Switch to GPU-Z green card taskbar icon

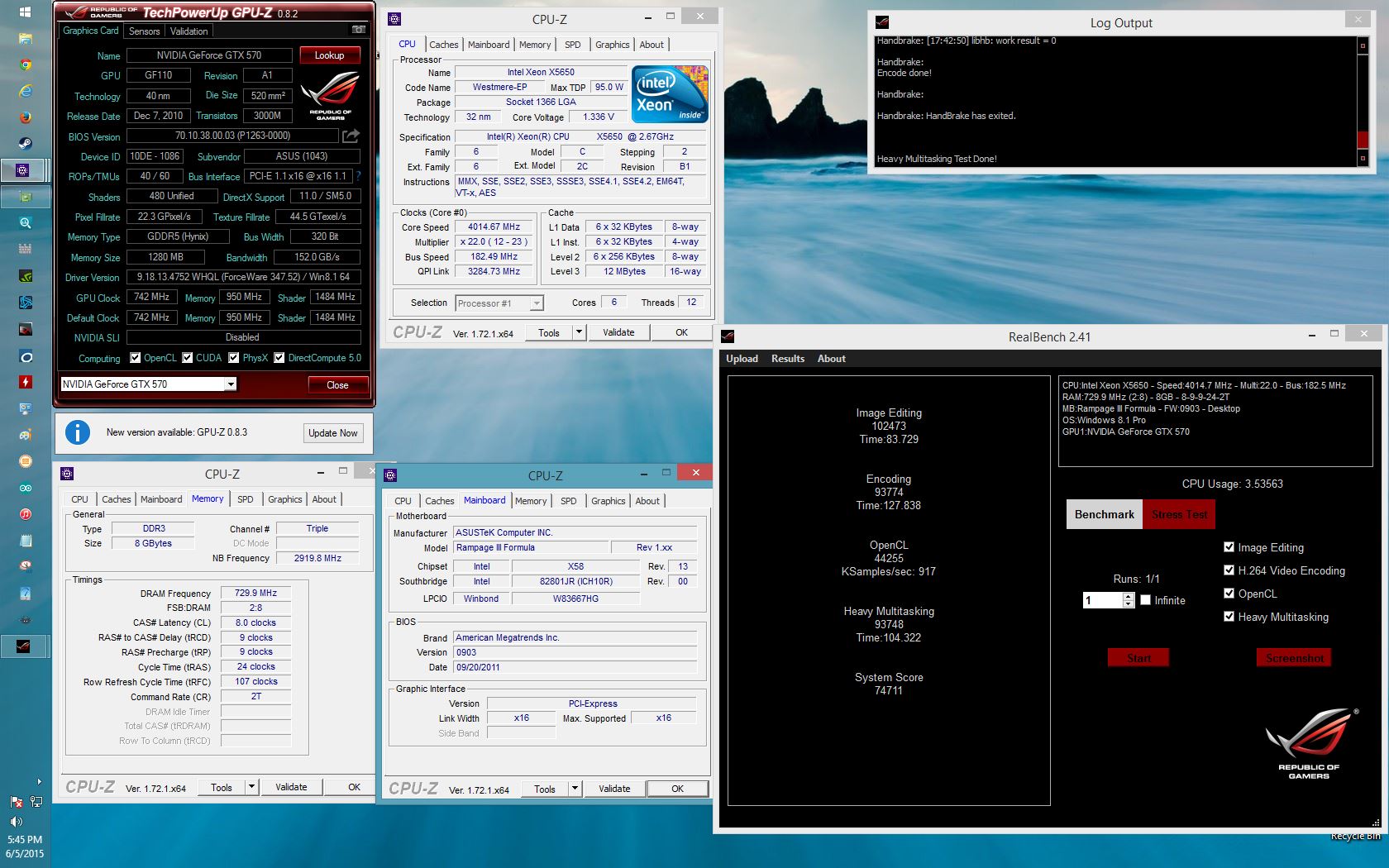(25, 197)
